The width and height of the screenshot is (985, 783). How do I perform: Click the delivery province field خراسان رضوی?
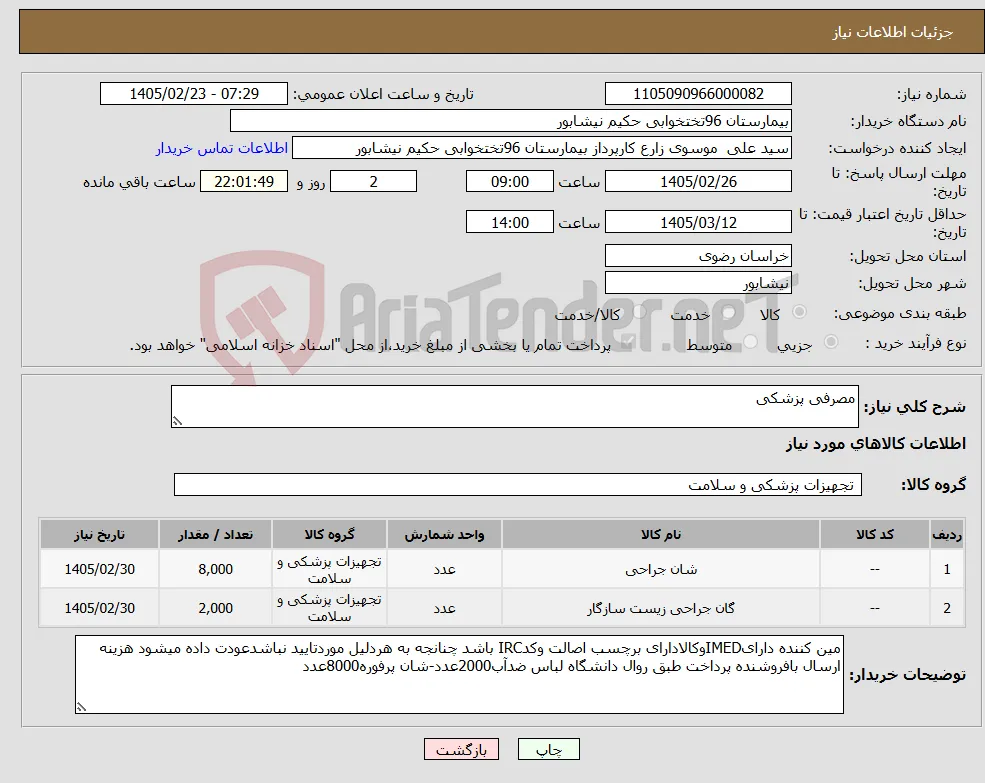[698, 256]
